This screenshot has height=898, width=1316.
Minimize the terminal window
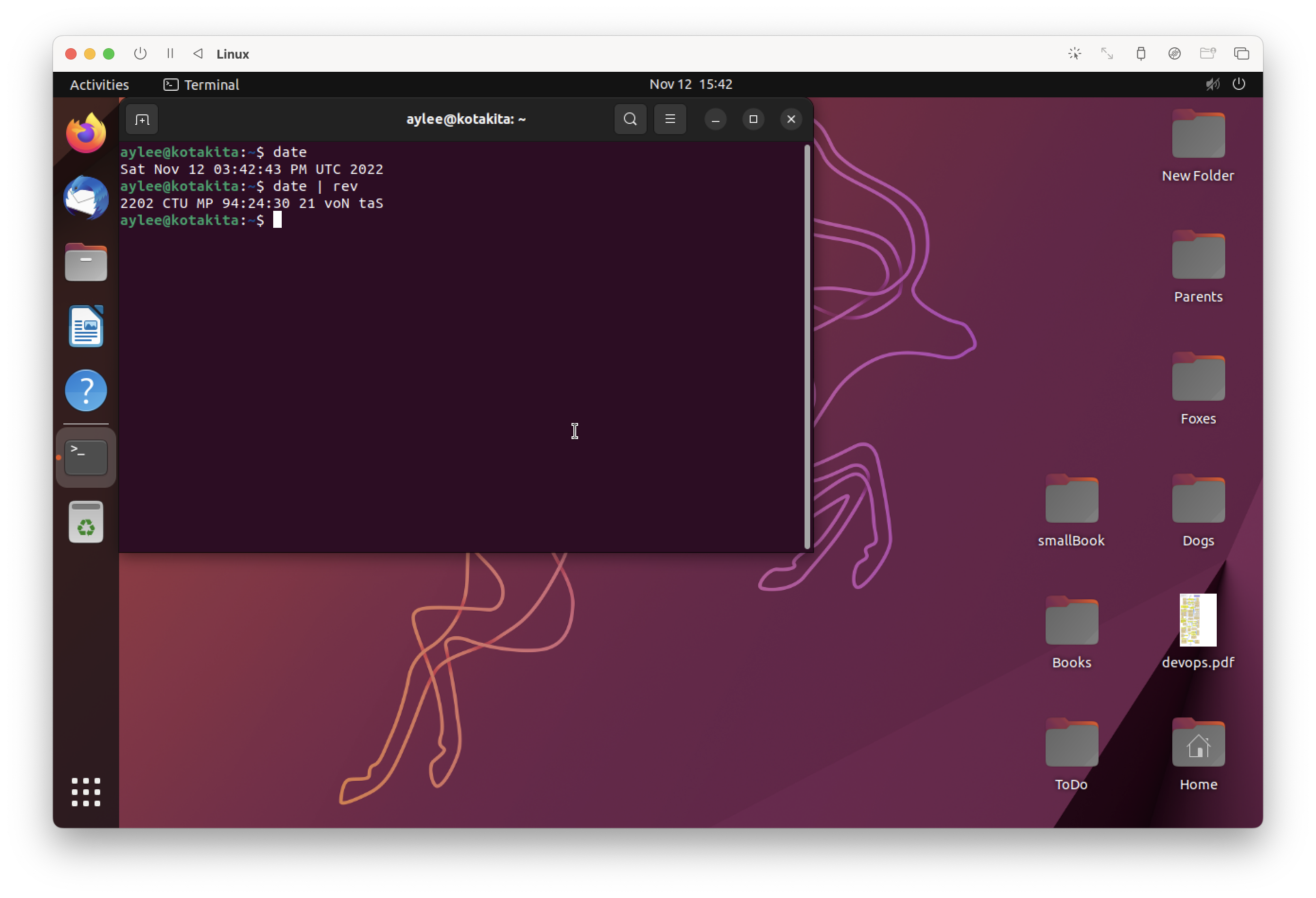715,120
